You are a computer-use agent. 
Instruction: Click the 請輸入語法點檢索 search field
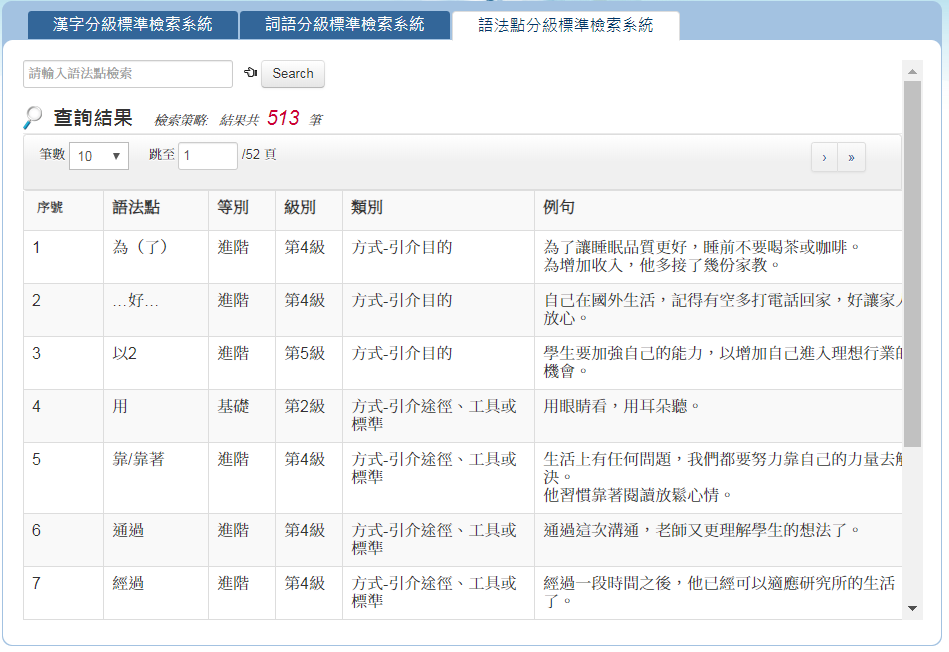tap(128, 74)
